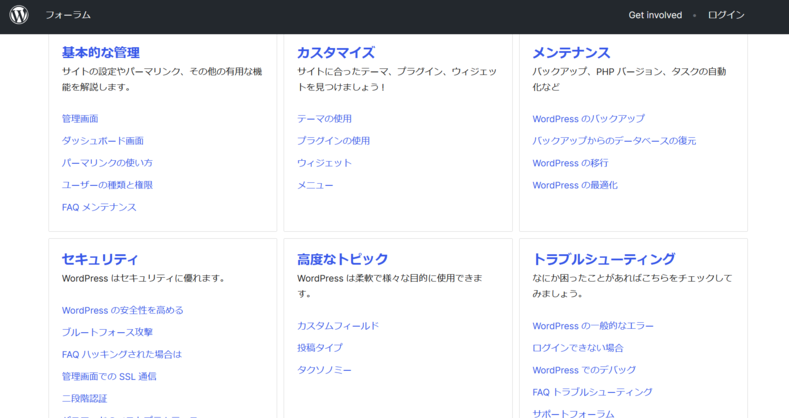Open ウィジェット link
Image resolution: width=789 pixels, height=418 pixels.
tap(324, 163)
